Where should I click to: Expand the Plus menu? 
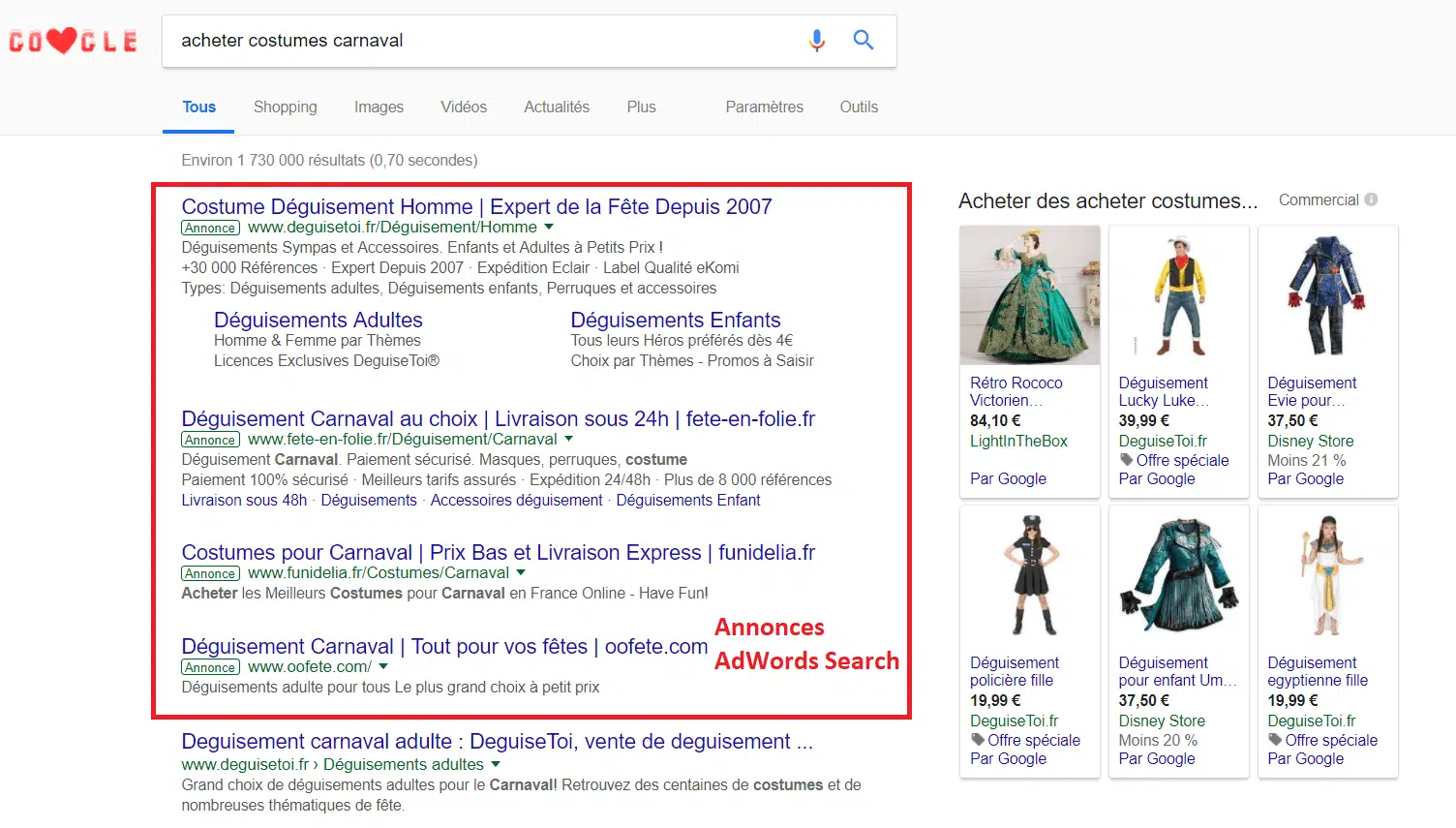pos(641,107)
